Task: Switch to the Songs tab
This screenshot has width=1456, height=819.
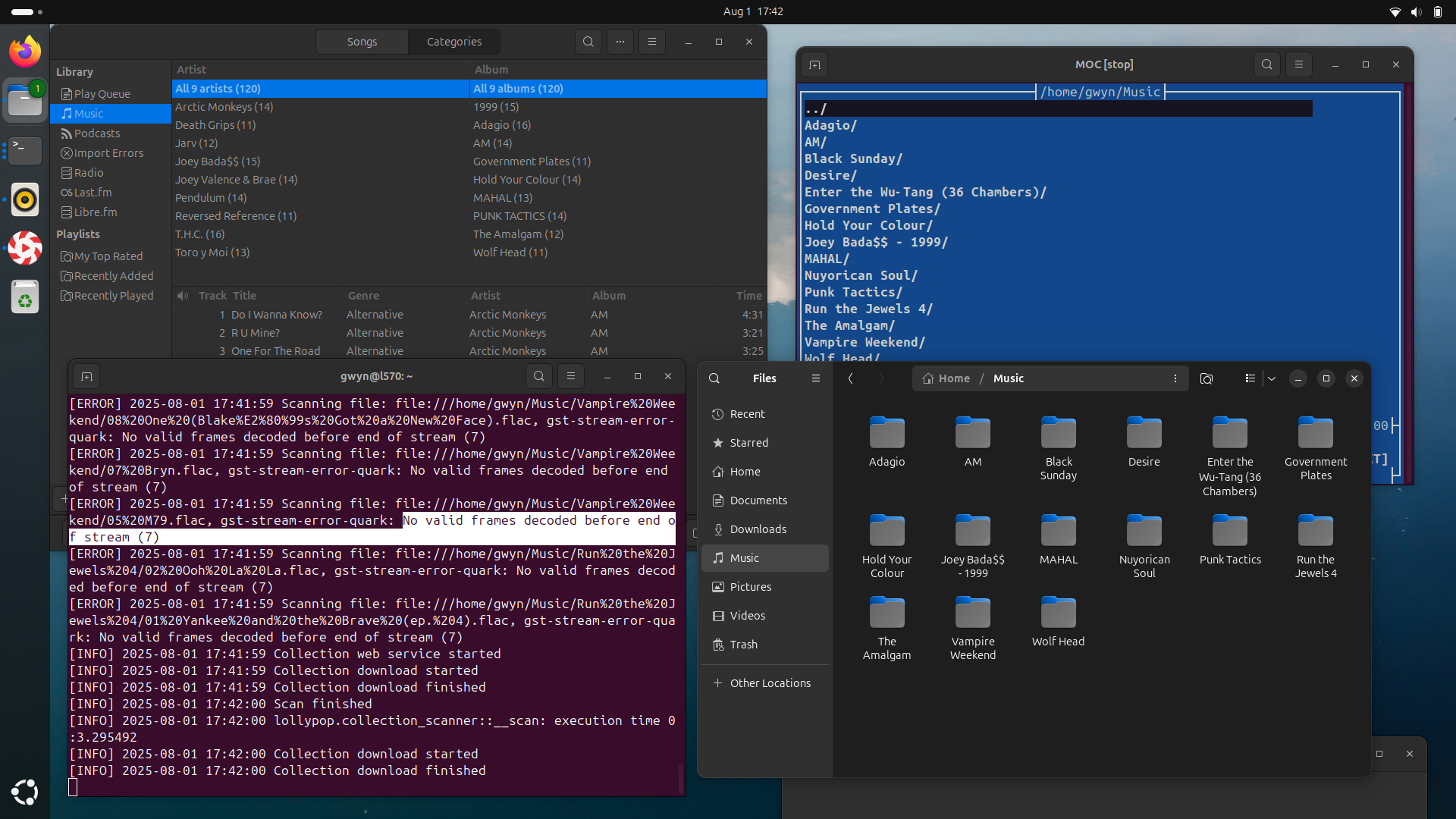Action: click(362, 42)
